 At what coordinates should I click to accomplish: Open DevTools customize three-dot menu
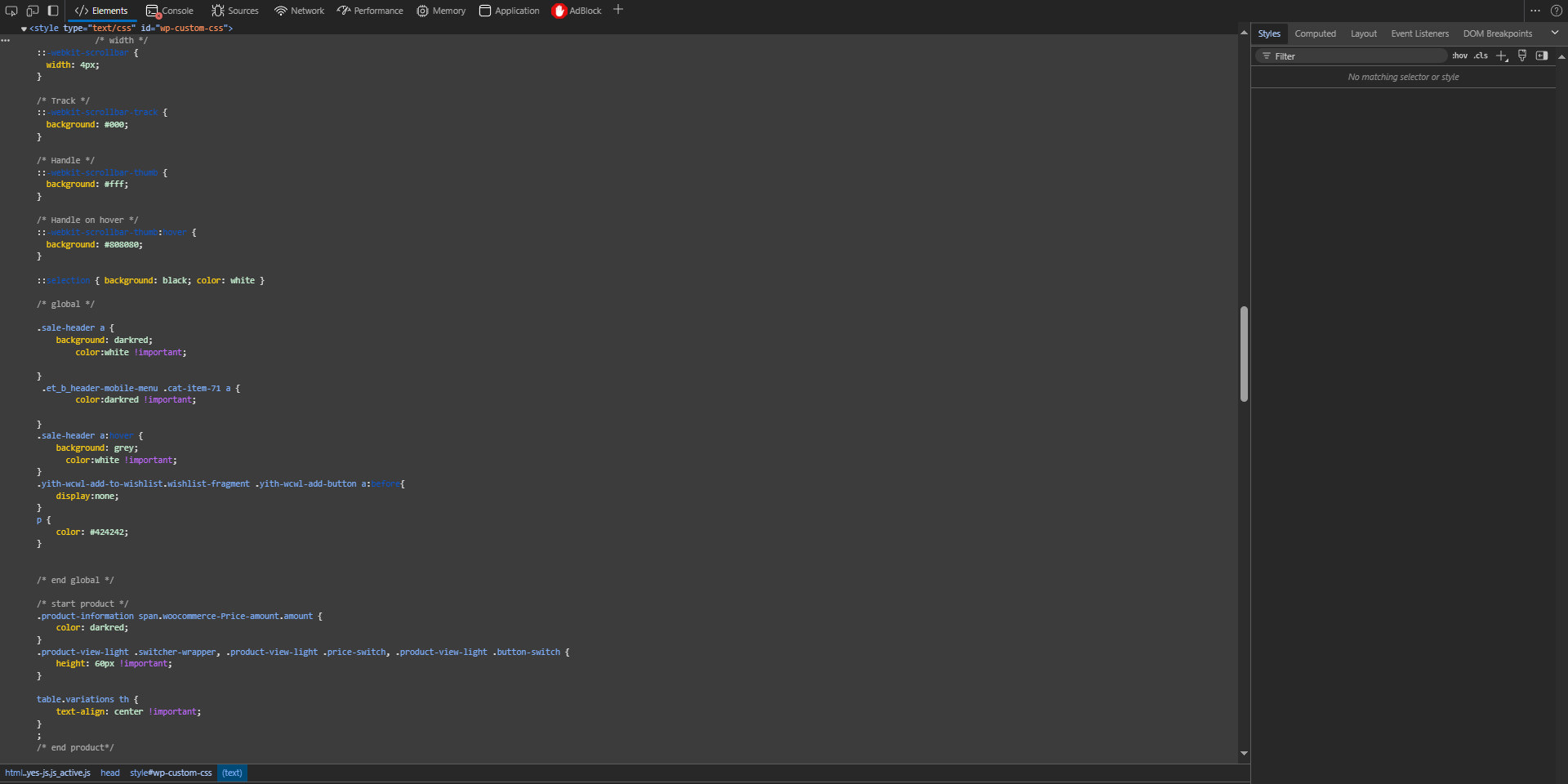click(1535, 11)
